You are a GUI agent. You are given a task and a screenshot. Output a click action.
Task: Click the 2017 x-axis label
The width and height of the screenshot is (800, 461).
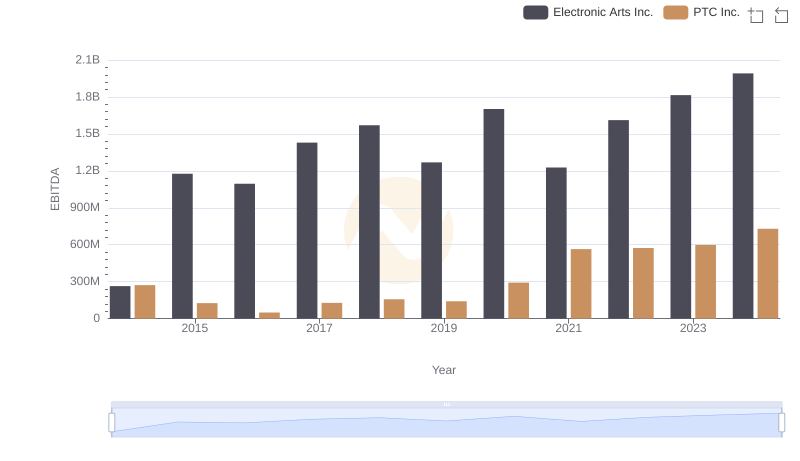[319, 328]
